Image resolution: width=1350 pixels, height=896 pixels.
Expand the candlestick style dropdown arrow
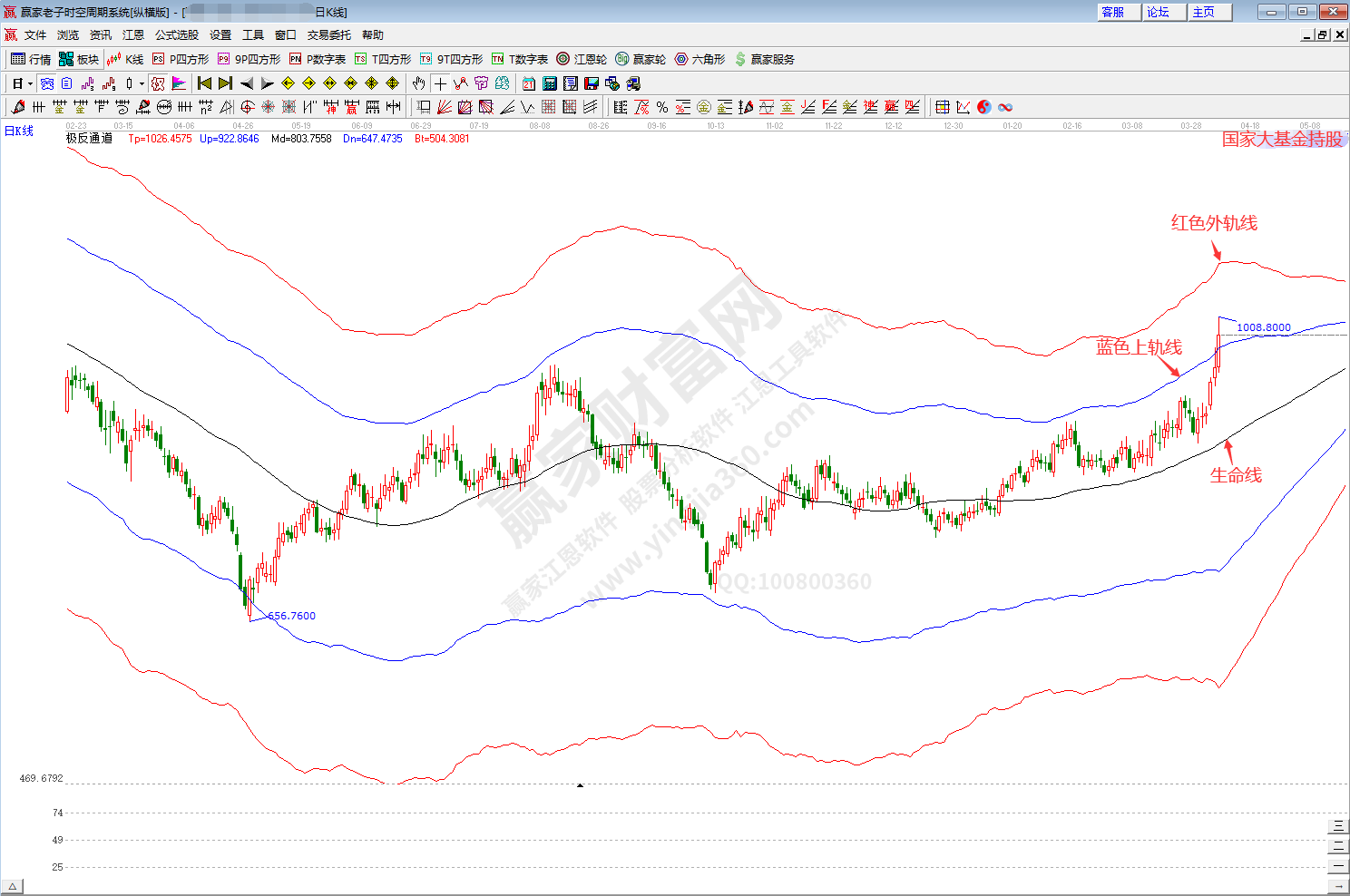click(142, 83)
